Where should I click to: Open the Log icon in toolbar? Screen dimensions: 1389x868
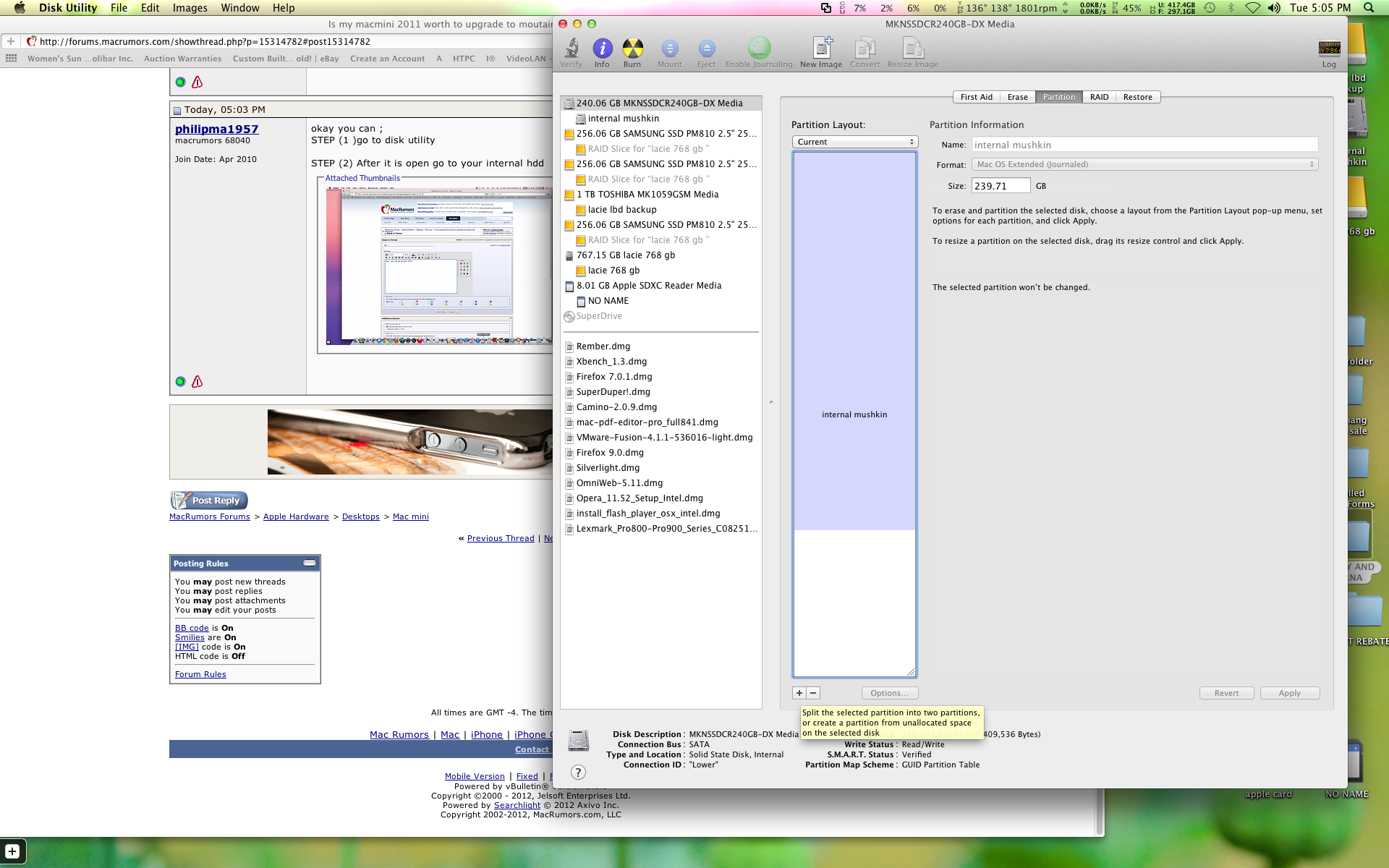click(1329, 54)
